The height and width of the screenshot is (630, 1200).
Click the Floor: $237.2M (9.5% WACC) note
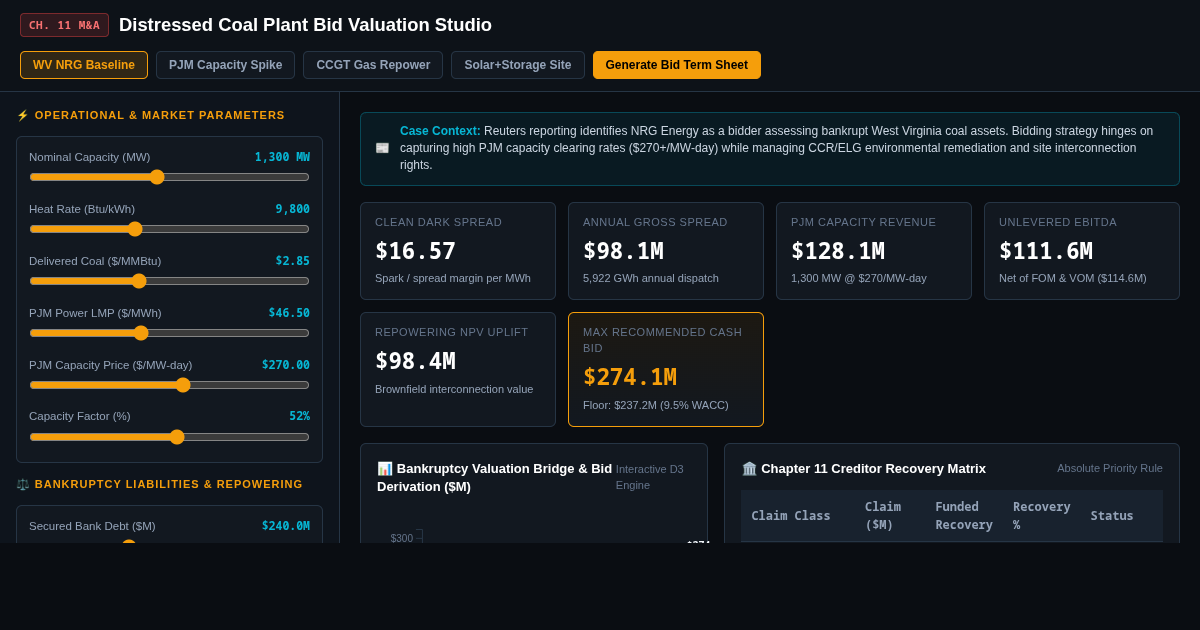pos(656,405)
